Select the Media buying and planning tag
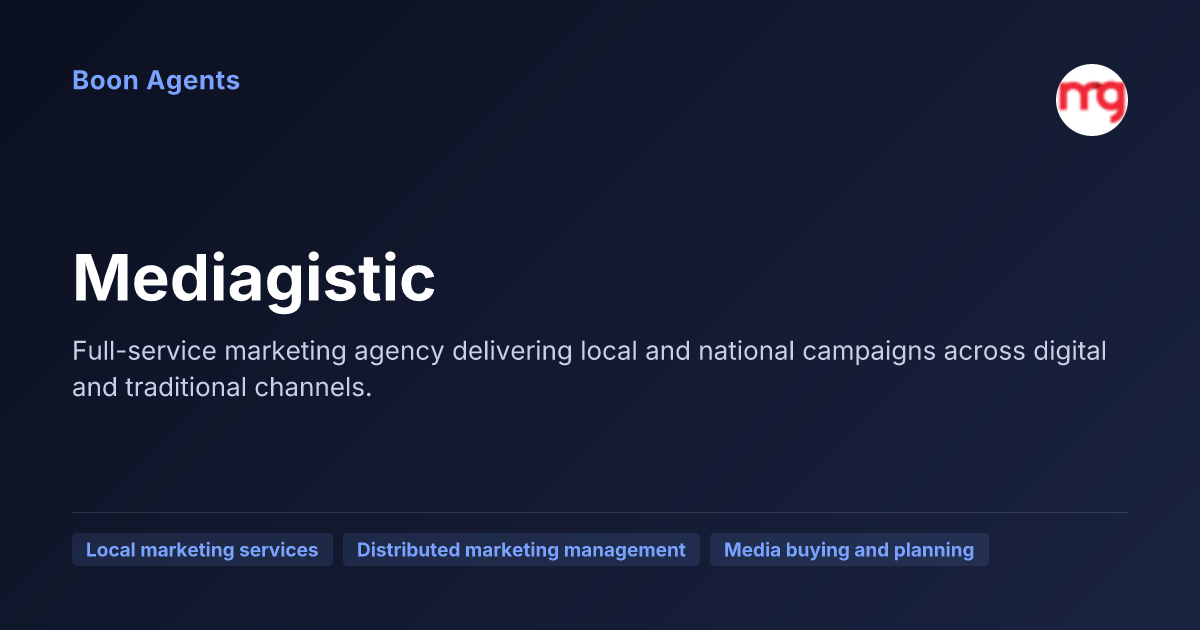 click(x=849, y=550)
